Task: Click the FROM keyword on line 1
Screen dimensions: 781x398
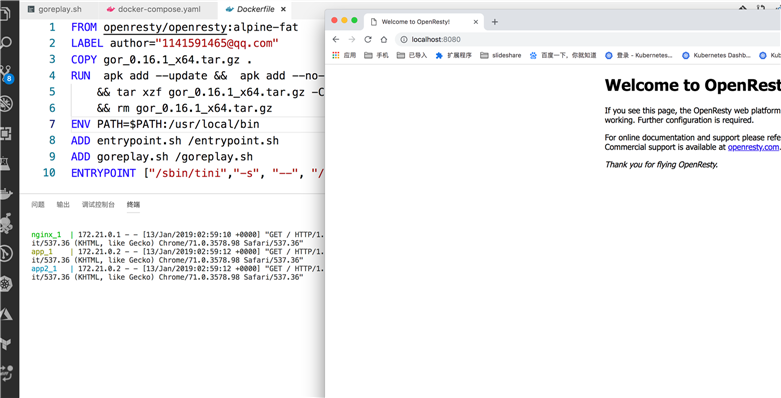Action: 84,27
